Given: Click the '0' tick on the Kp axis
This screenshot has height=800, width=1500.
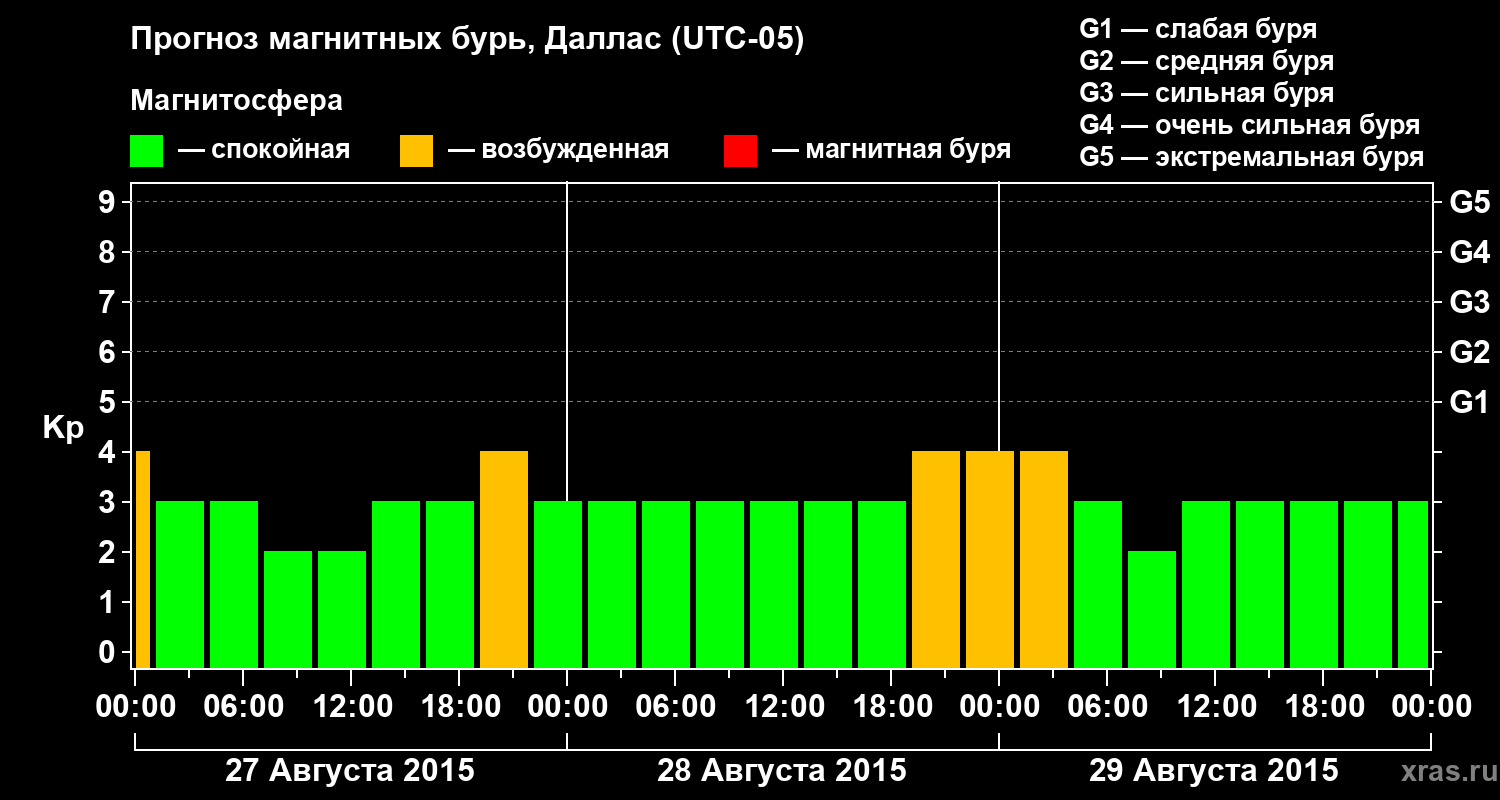Looking at the screenshot, I should pyautogui.click(x=108, y=652).
